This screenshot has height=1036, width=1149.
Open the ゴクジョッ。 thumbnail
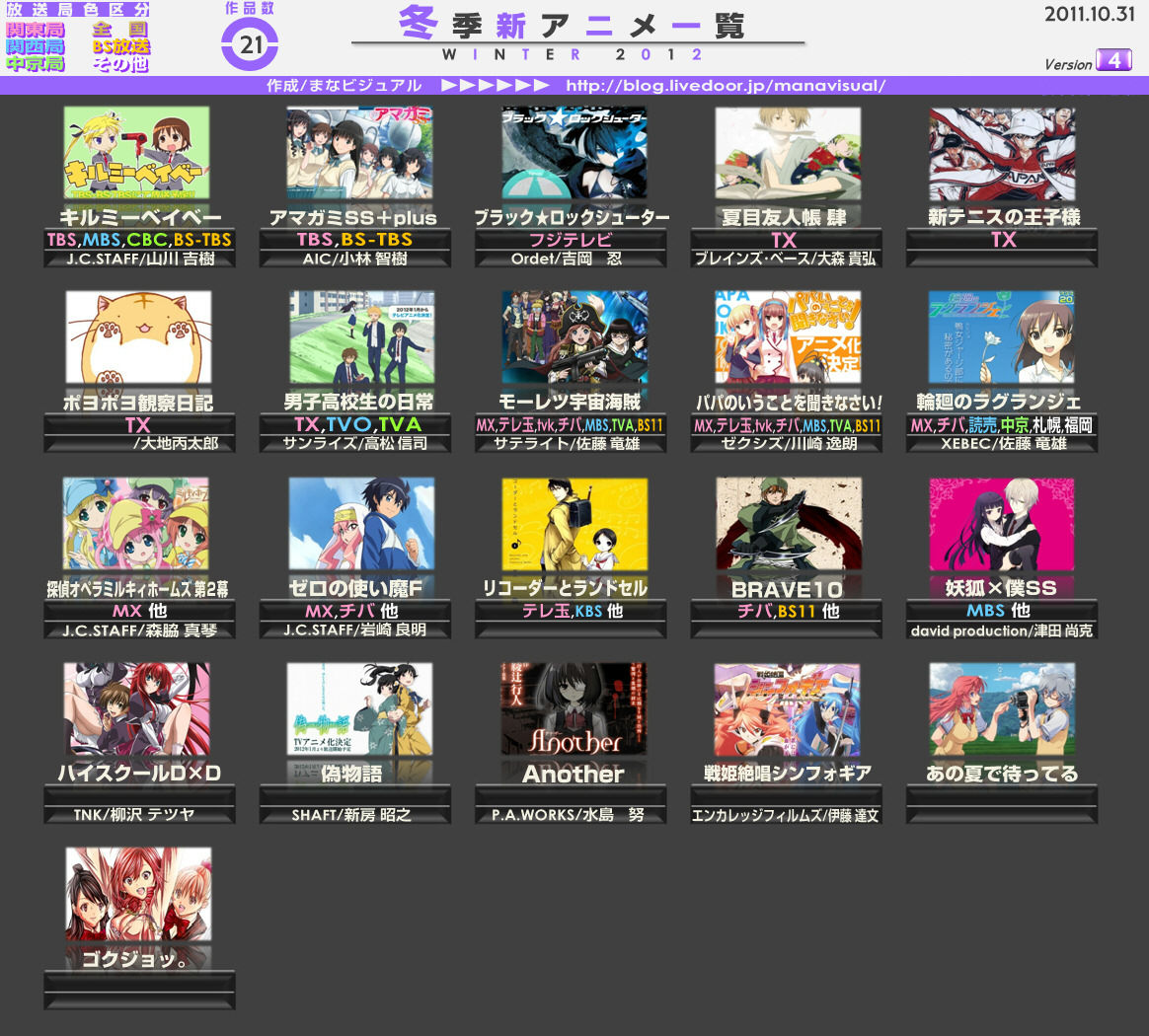tap(138, 894)
